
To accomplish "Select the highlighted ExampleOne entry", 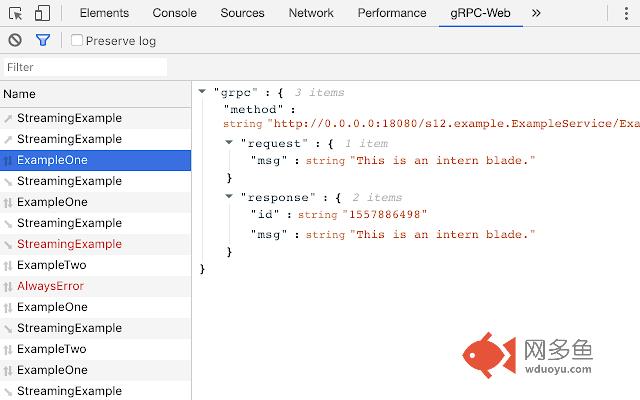I will [x=96, y=160].
